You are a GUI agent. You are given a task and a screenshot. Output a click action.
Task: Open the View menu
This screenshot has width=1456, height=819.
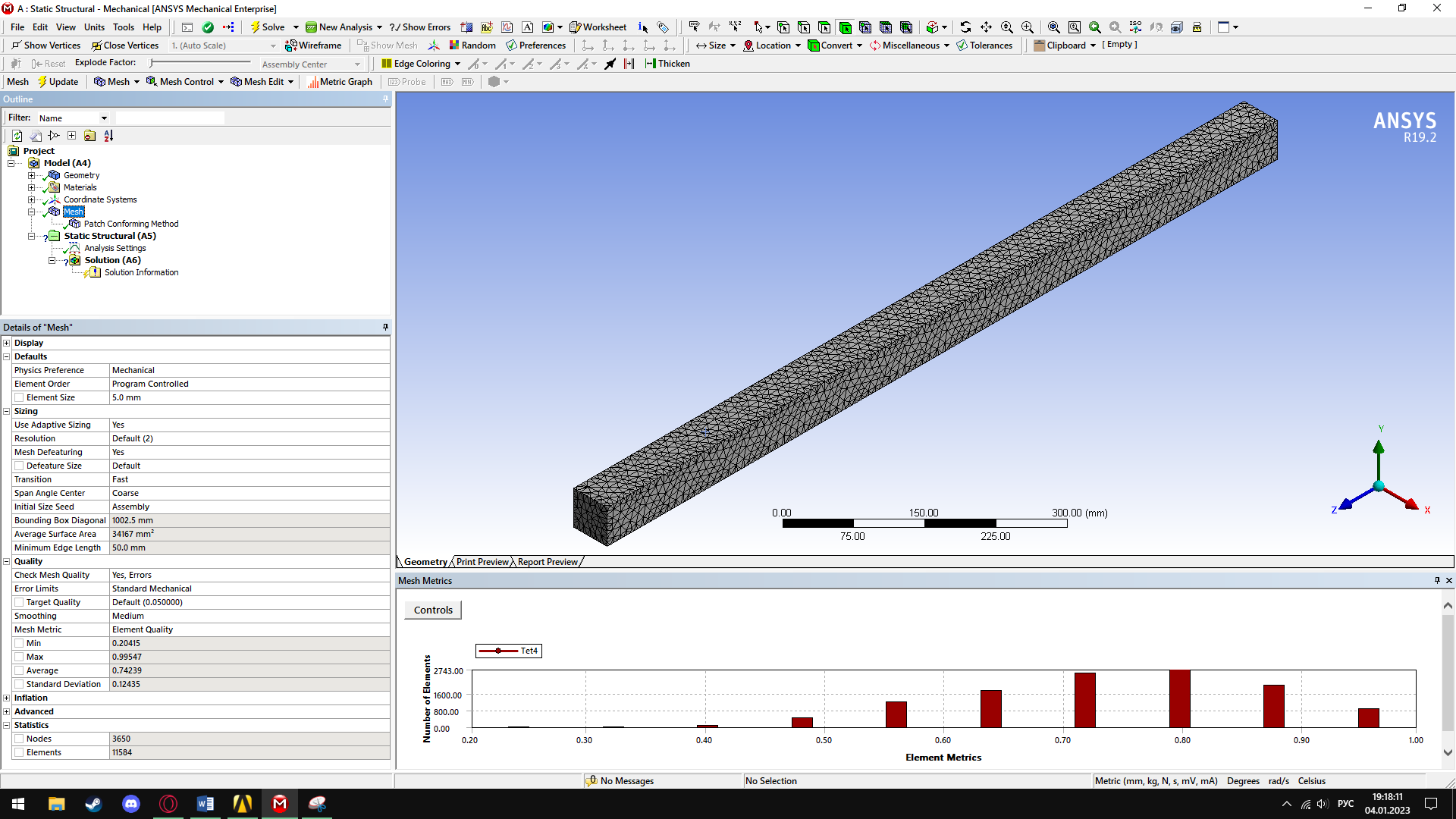coord(66,27)
